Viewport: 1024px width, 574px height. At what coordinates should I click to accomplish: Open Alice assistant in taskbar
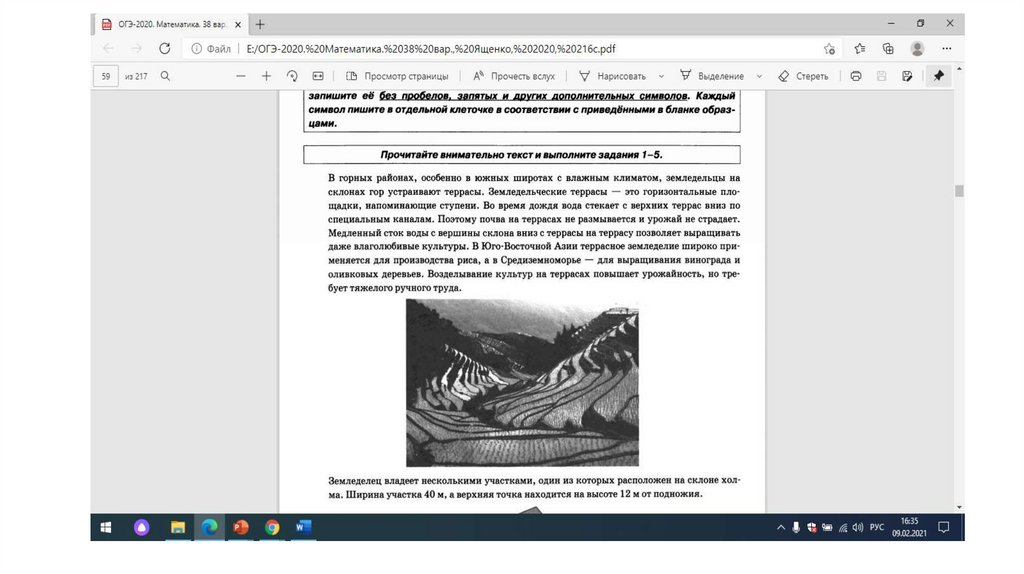141,528
